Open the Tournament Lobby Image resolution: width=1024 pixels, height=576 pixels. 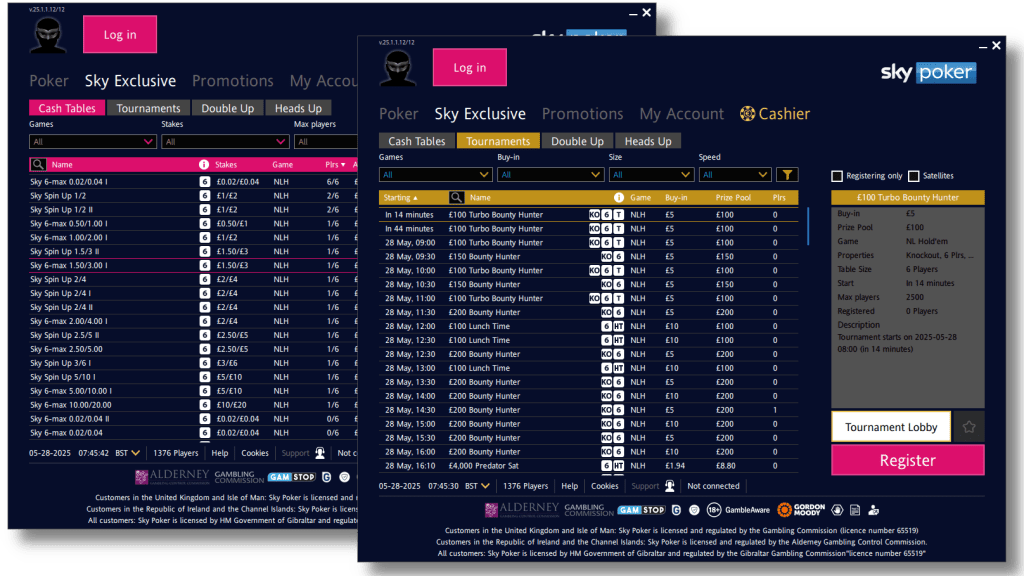[891, 427]
